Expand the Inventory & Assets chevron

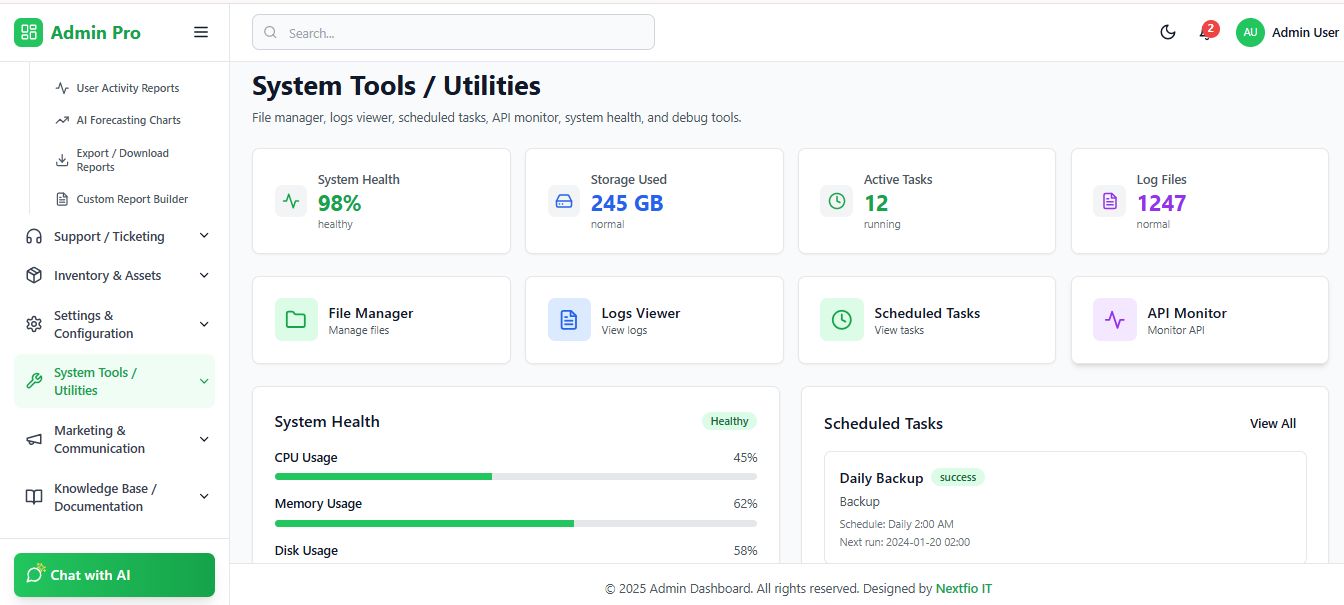tap(204, 276)
